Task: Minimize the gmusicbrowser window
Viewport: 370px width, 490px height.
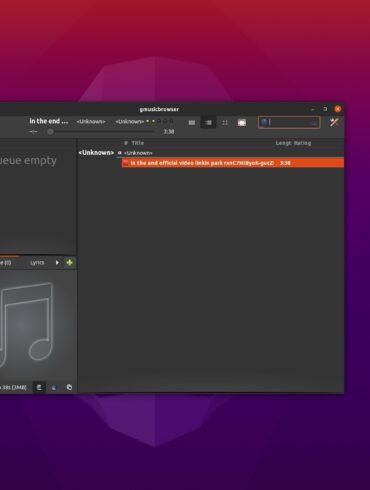Action: pyautogui.click(x=313, y=109)
